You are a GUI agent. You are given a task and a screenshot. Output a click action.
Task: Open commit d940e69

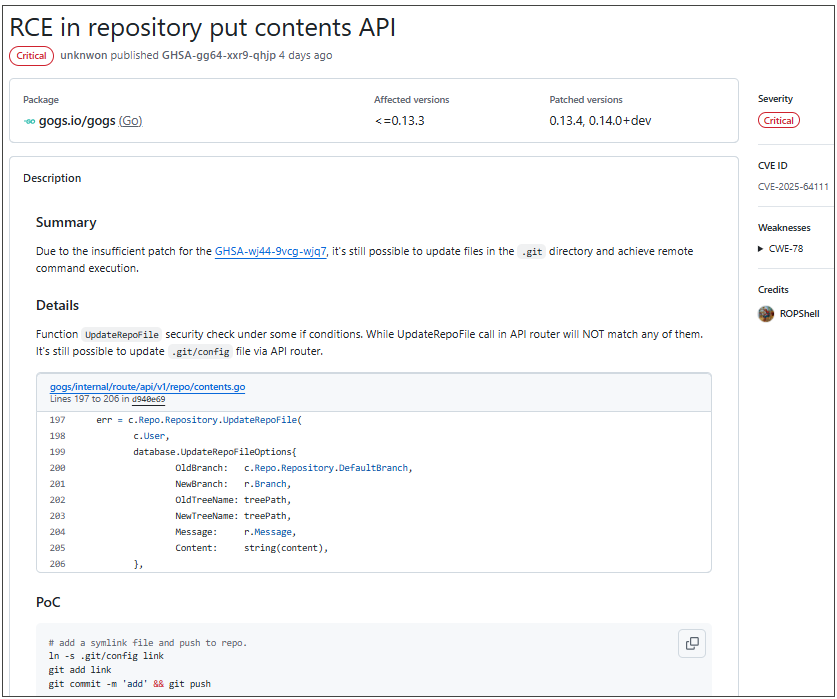148,399
